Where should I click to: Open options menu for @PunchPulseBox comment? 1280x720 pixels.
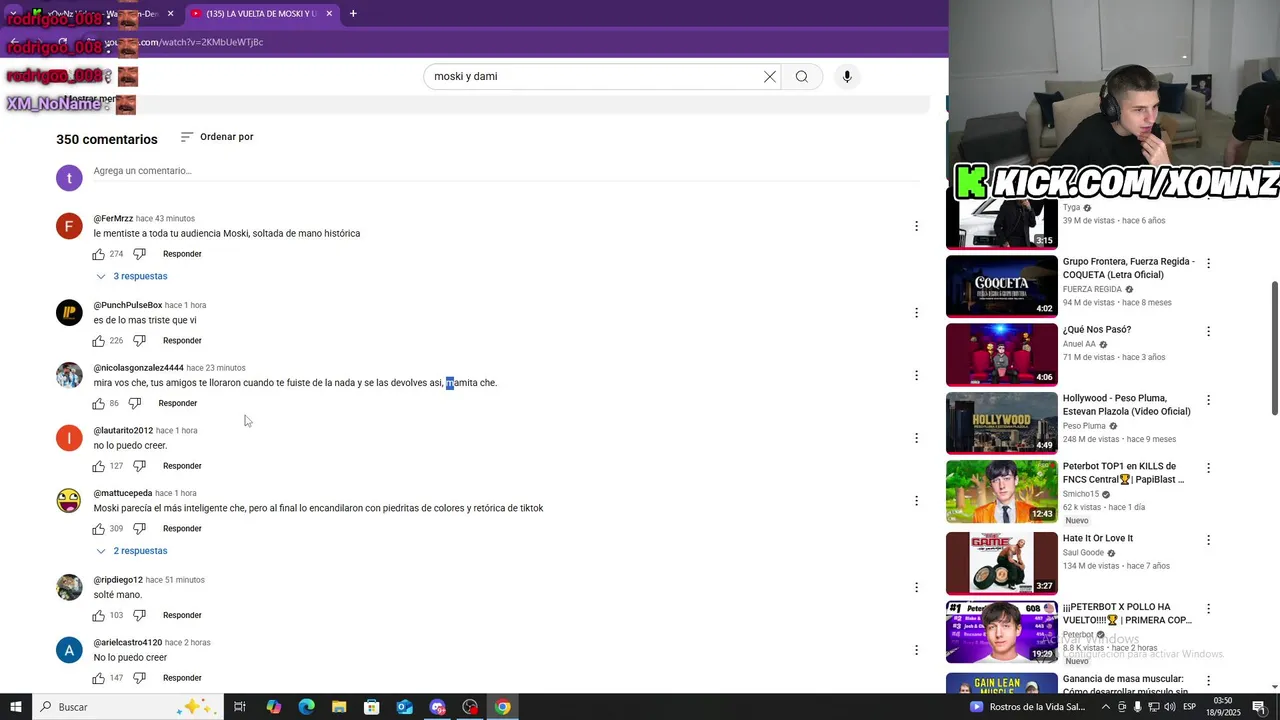click(916, 313)
